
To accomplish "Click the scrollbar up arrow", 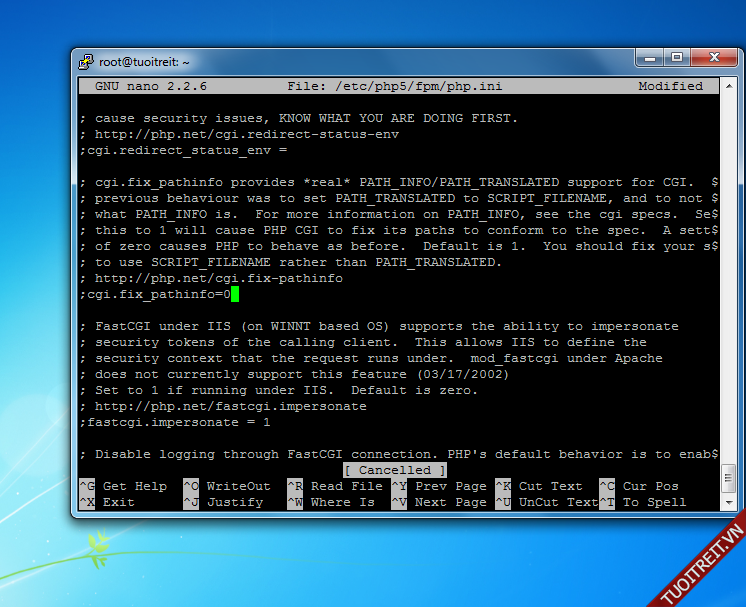I will (727, 85).
